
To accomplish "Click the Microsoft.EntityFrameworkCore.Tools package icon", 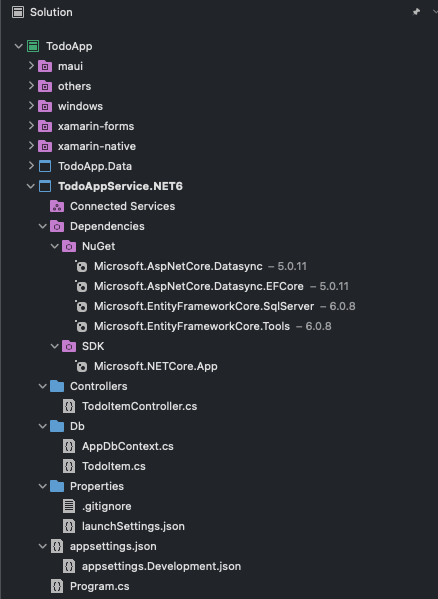I will click(81, 326).
